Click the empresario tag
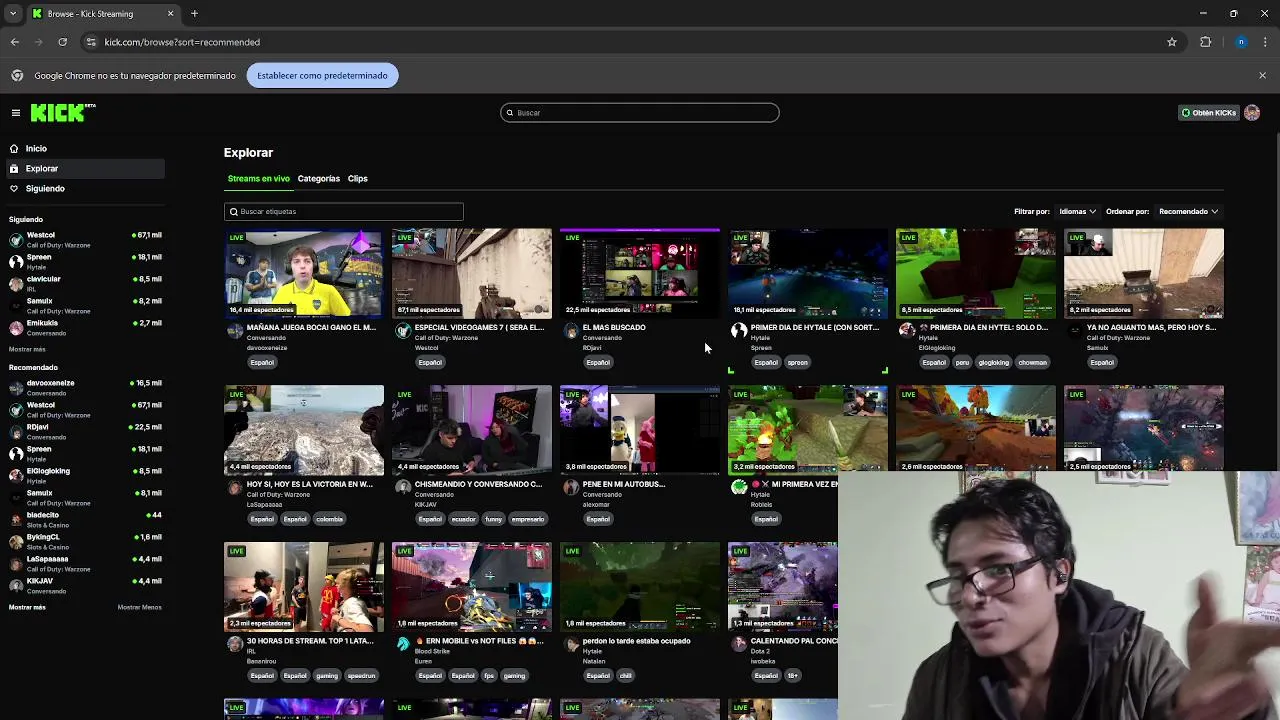1280x720 pixels. tap(528, 519)
